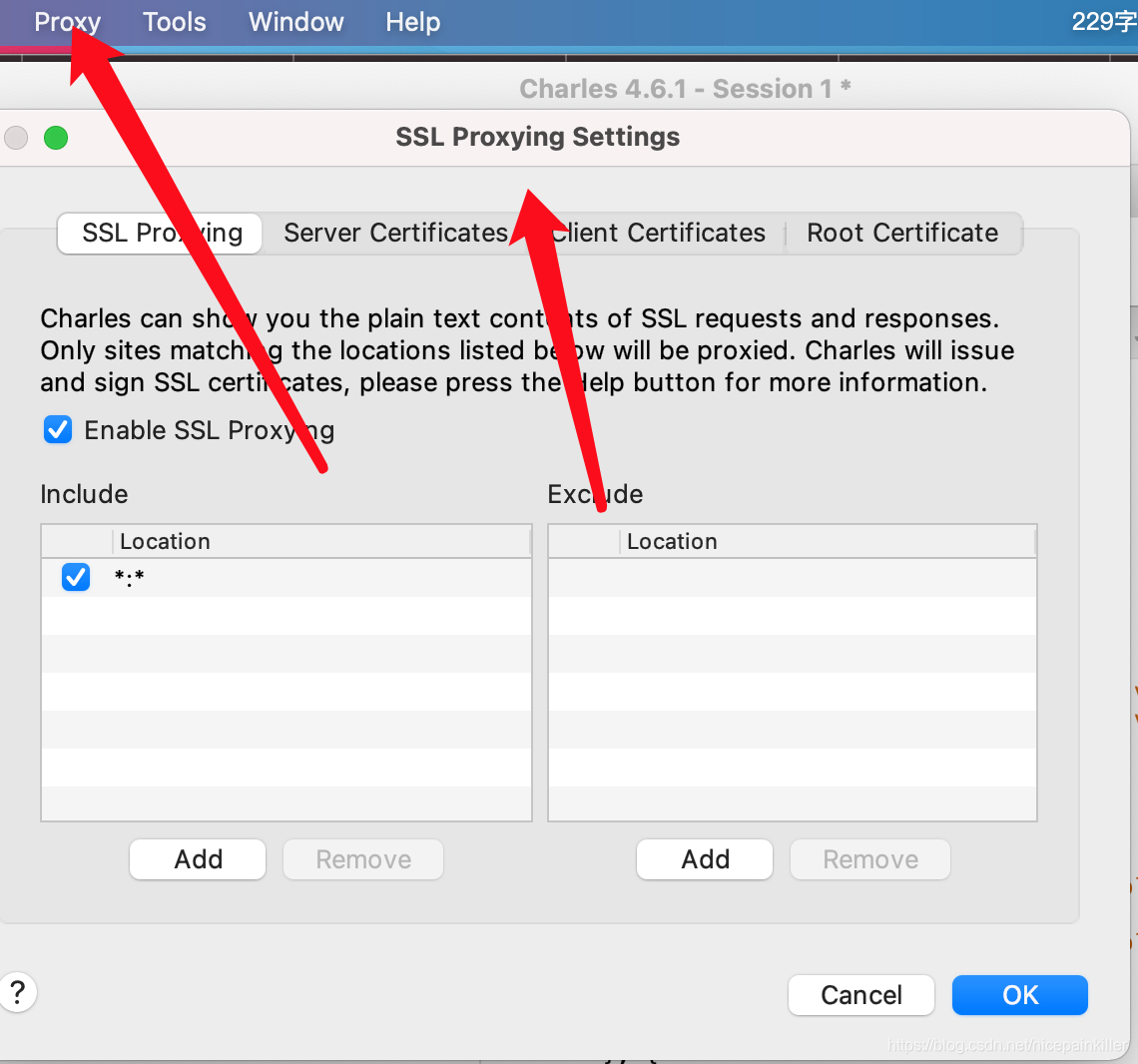Cancel the SSL Proxying Settings dialog
Screen dimensions: 1138x1064
pyautogui.click(x=861, y=995)
